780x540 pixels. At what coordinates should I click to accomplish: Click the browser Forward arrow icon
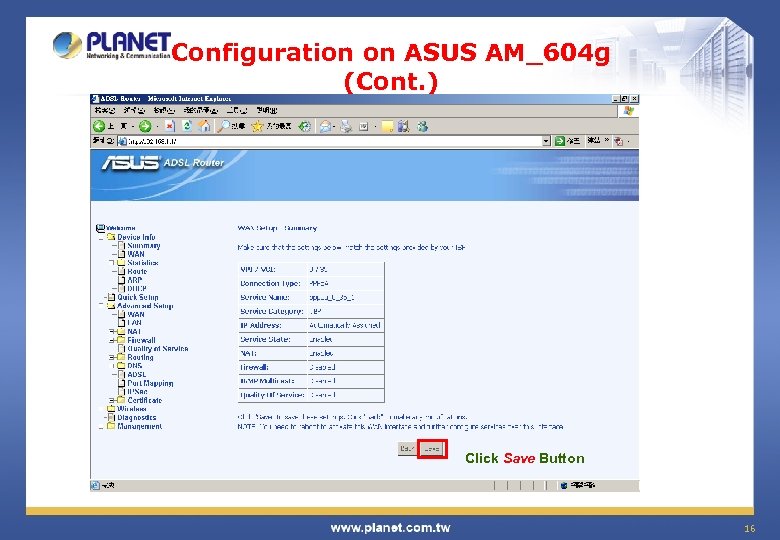click(x=145, y=126)
